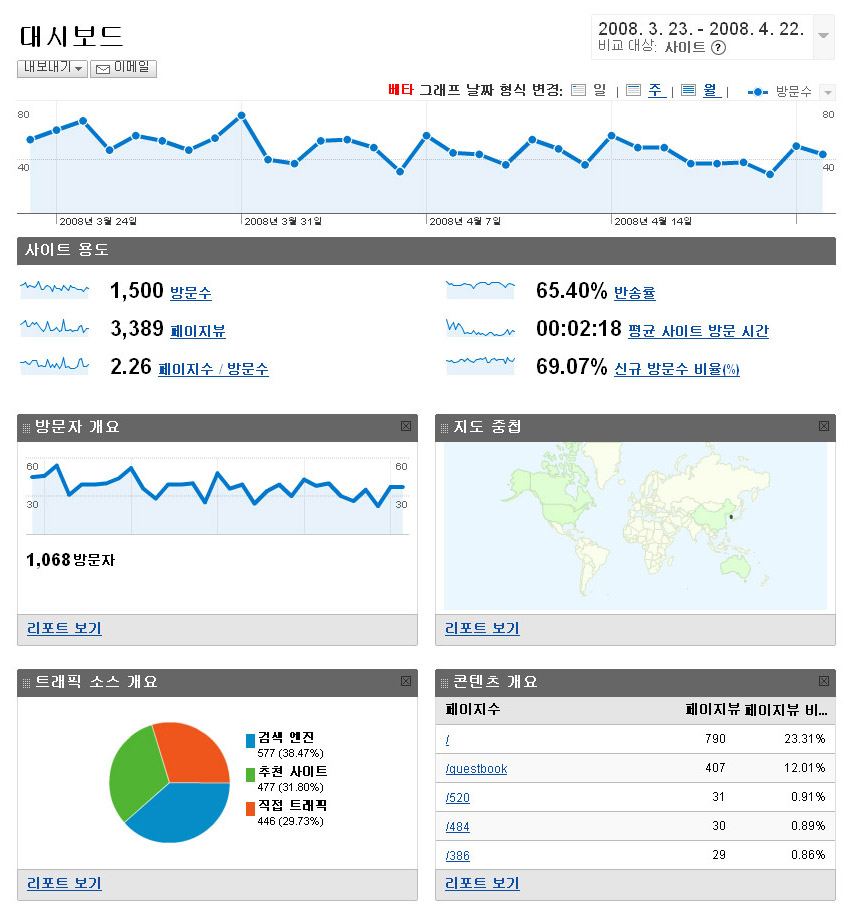Viewport: 850px width, 912px height.
Task: Open the 방문수 metric dropdown arrow
Action: click(x=827, y=92)
